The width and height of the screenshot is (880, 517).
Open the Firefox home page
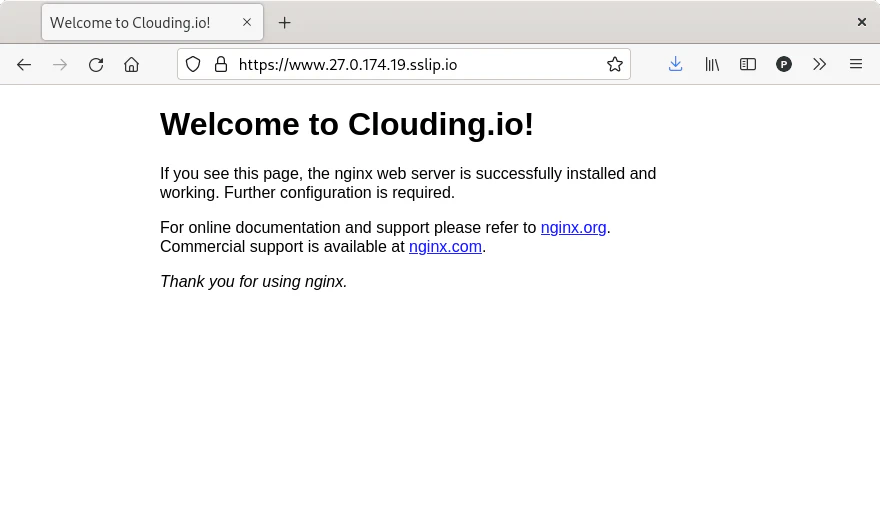pos(131,64)
